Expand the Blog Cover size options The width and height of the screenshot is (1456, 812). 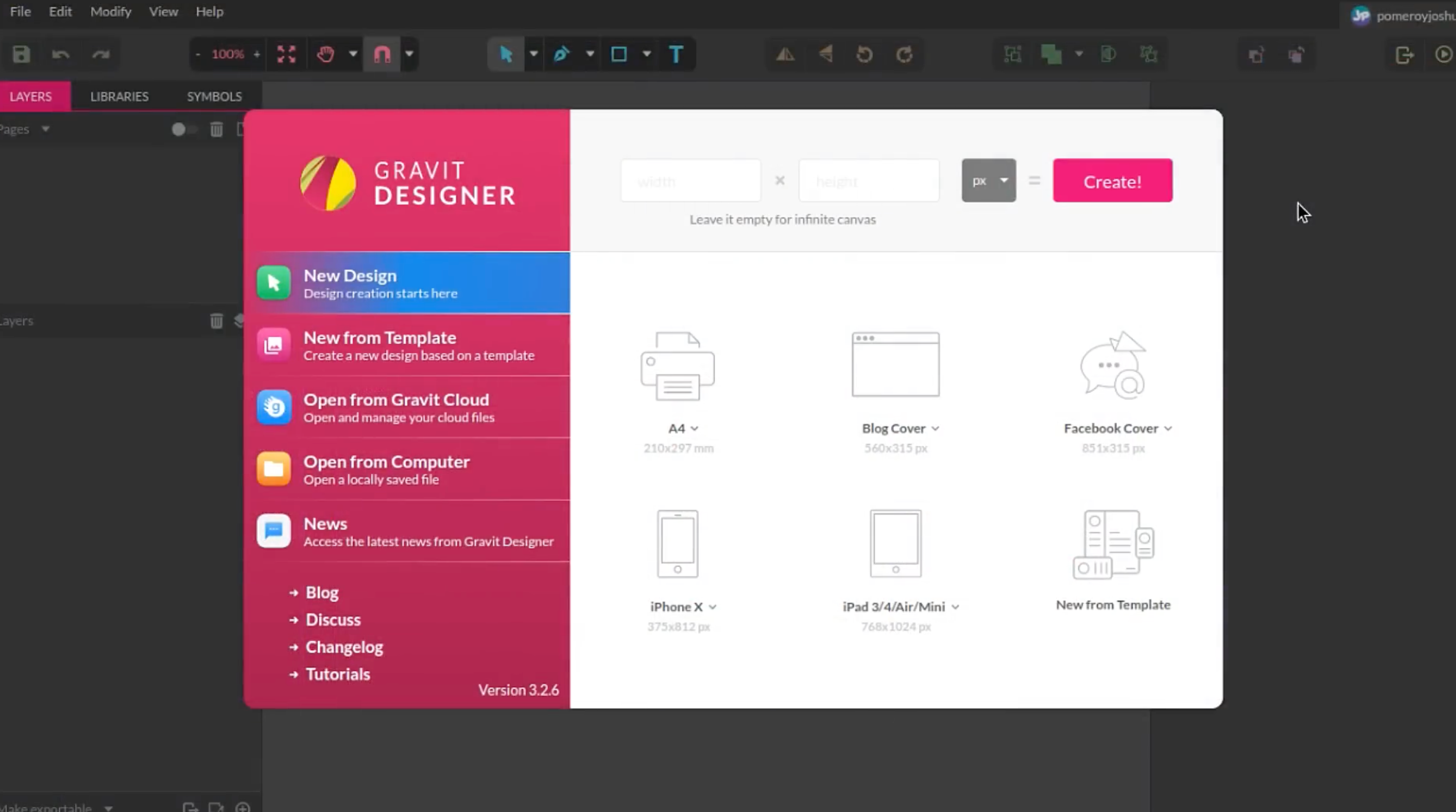point(935,428)
